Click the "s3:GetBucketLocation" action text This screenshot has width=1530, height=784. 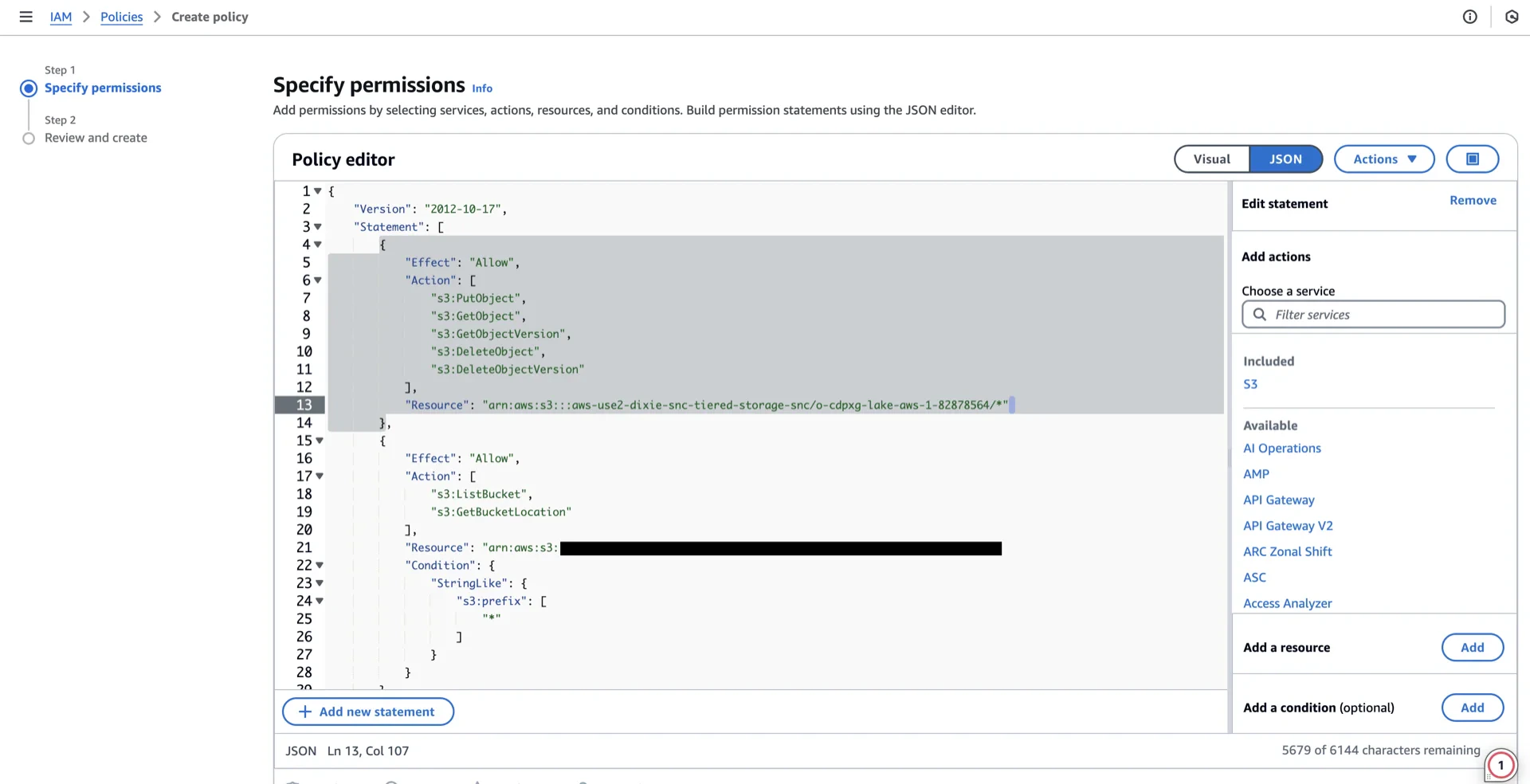point(501,512)
